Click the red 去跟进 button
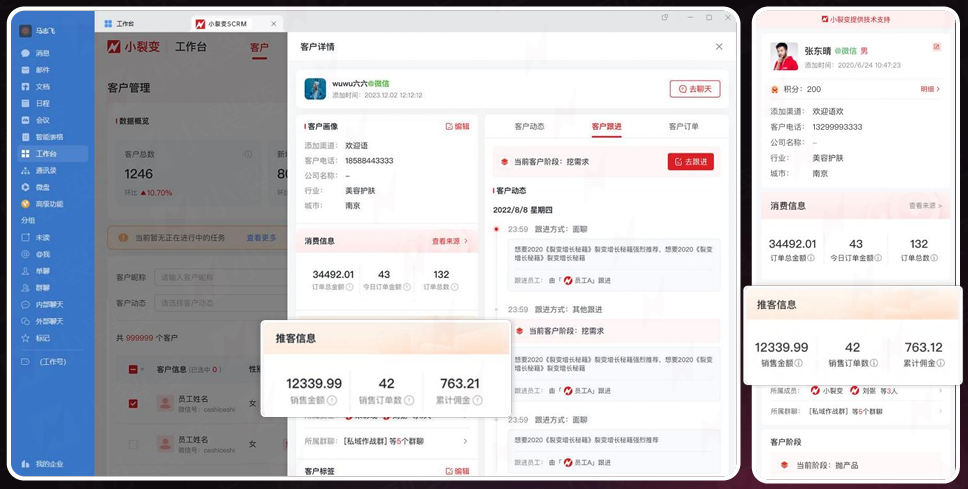This screenshot has width=968, height=489. pos(690,161)
